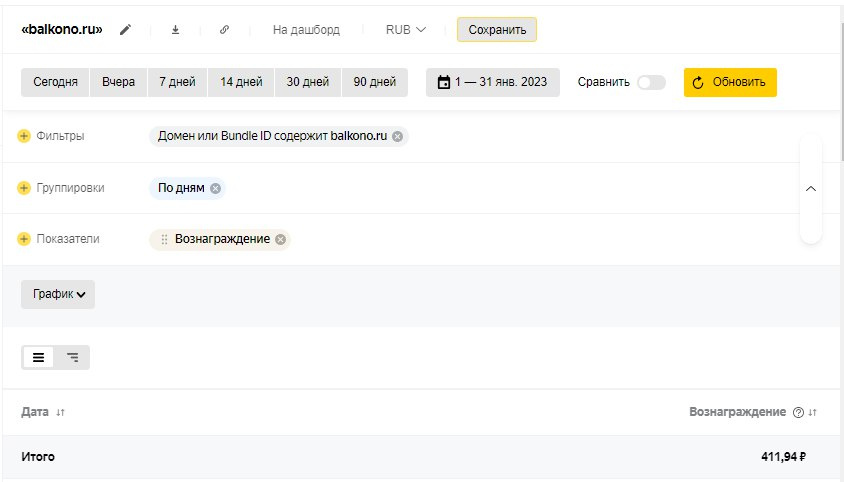Image resolution: width=844 pixels, height=482 pixels.
Task: Select the 30 дней period
Action: [308, 82]
